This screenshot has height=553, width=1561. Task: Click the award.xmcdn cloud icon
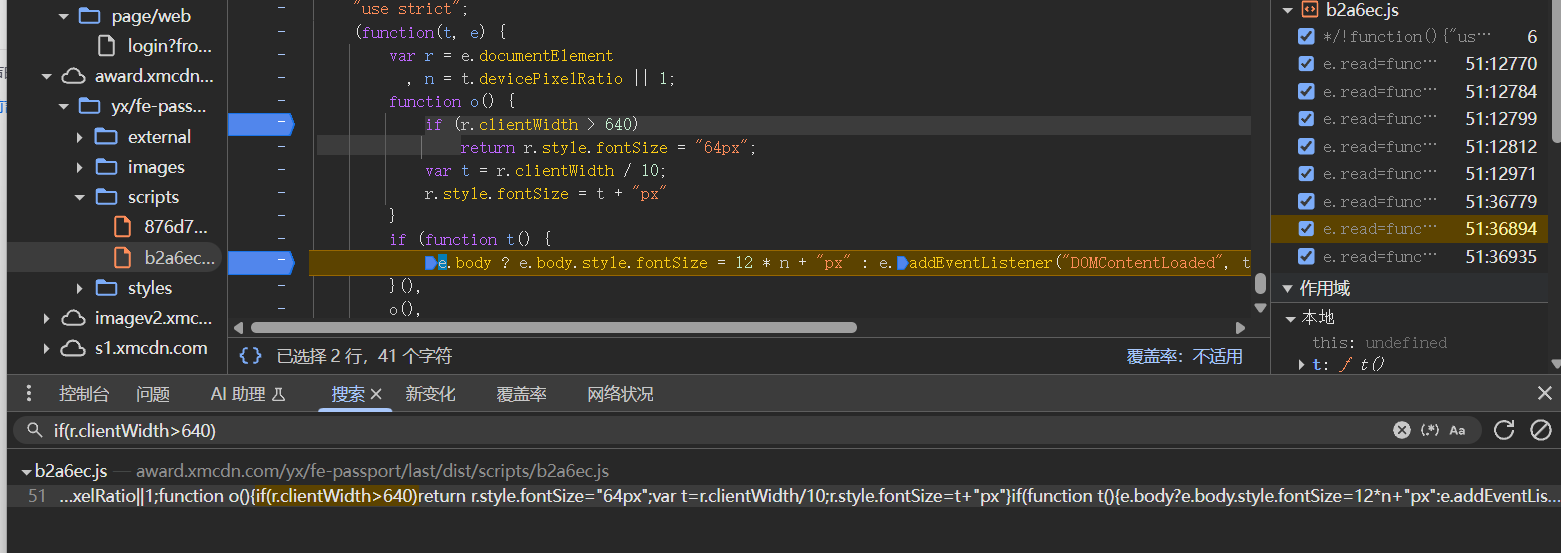(73, 76)
